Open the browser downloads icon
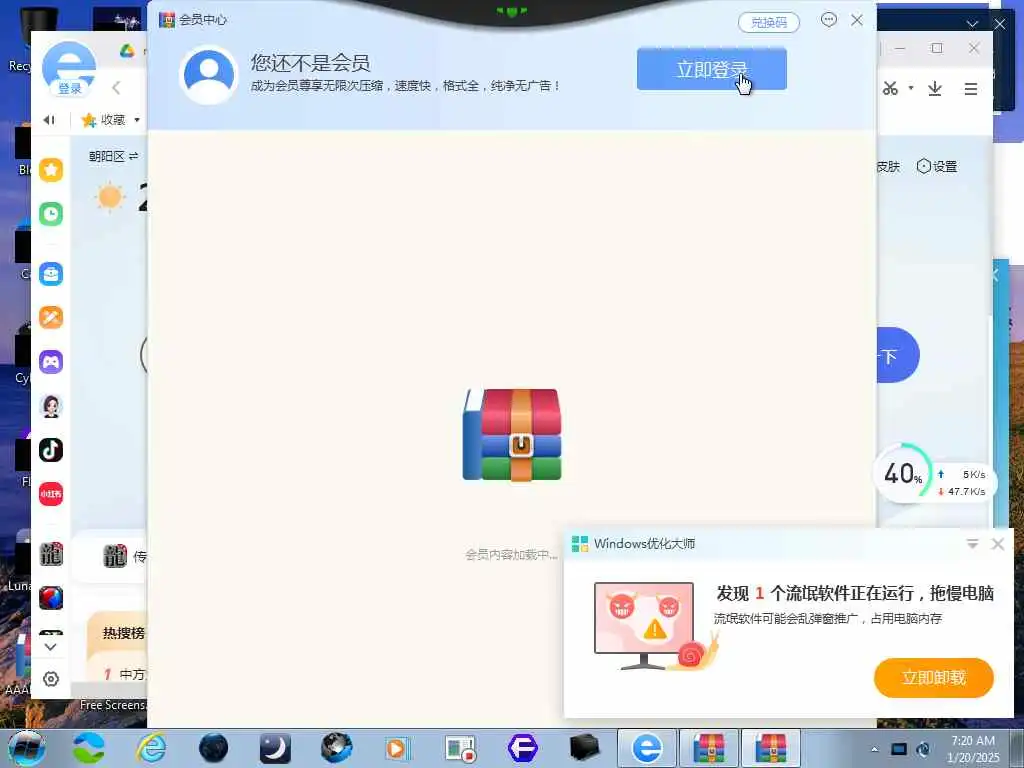The image size is (1024, 768). 935,88
